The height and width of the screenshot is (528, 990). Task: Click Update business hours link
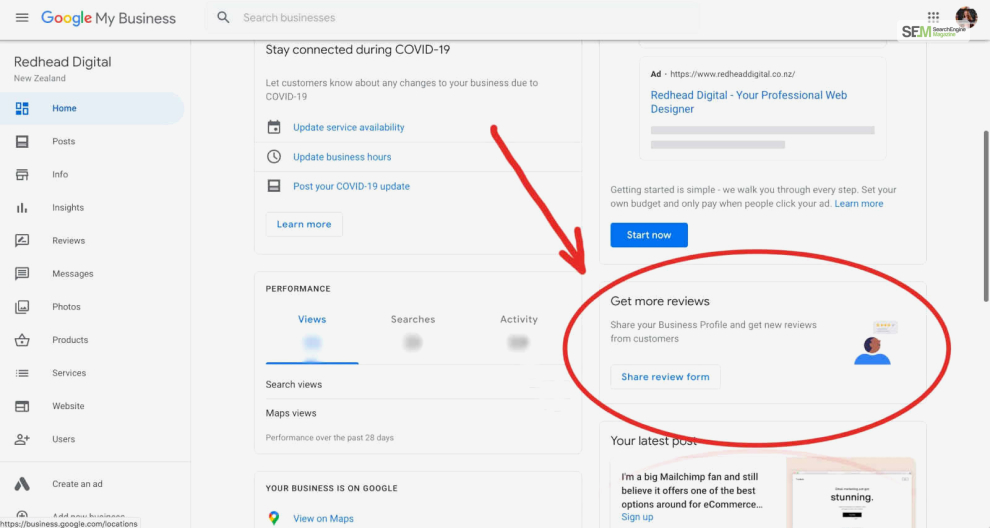[342, 157]
